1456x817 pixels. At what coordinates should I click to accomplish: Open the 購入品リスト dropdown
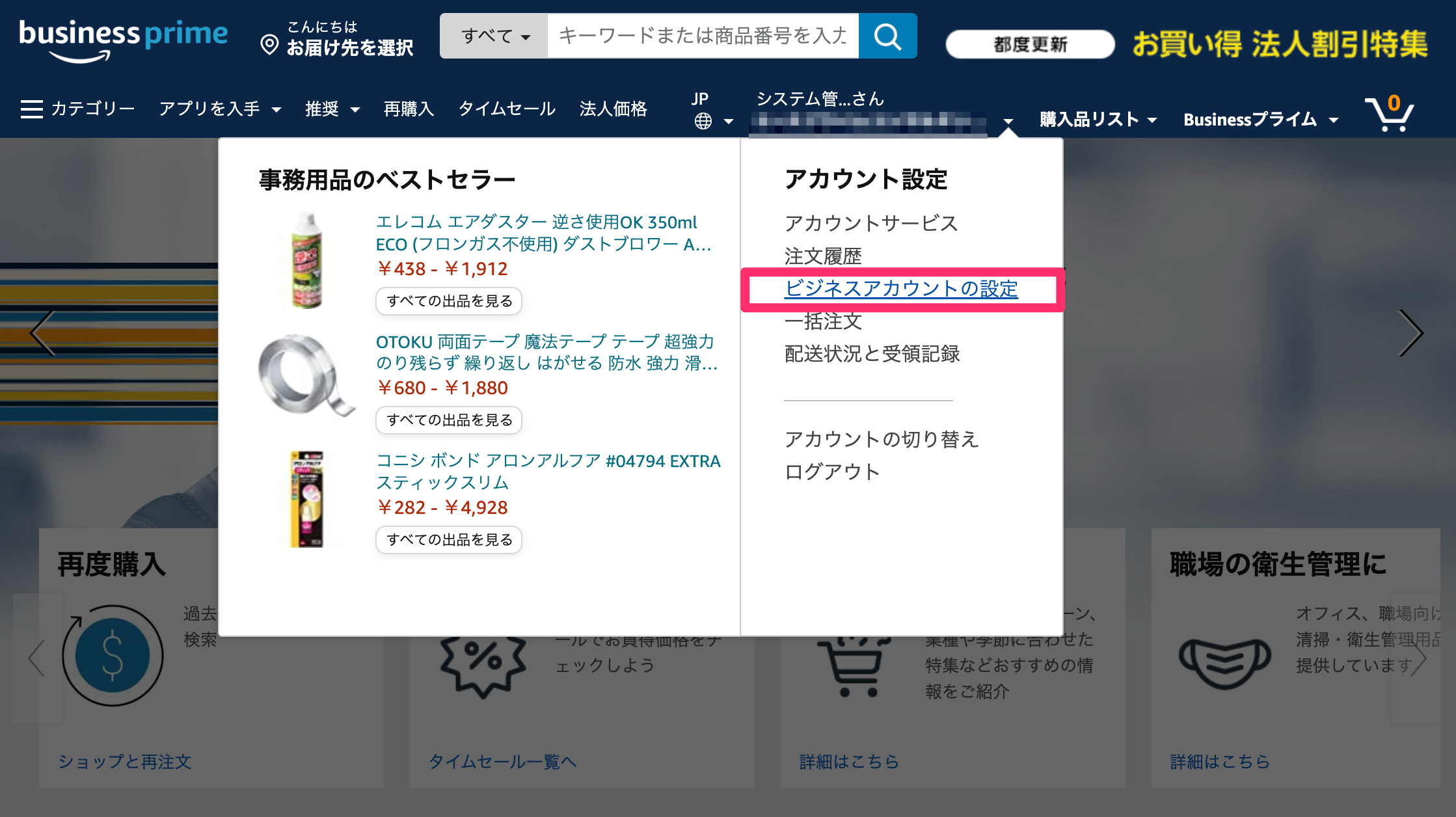click(1098, 120)
